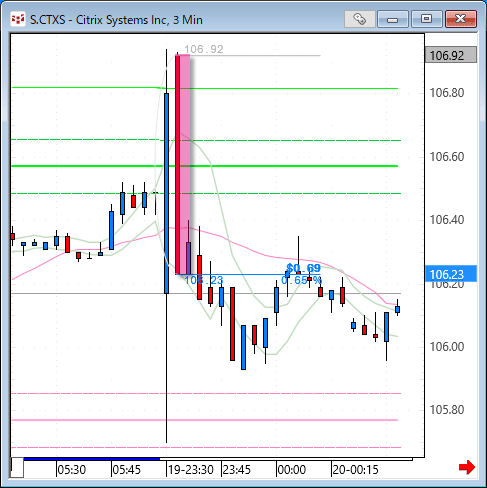Click the CQG chart window icon
Viewport: 487px width, 488px height.
(18, 19)
